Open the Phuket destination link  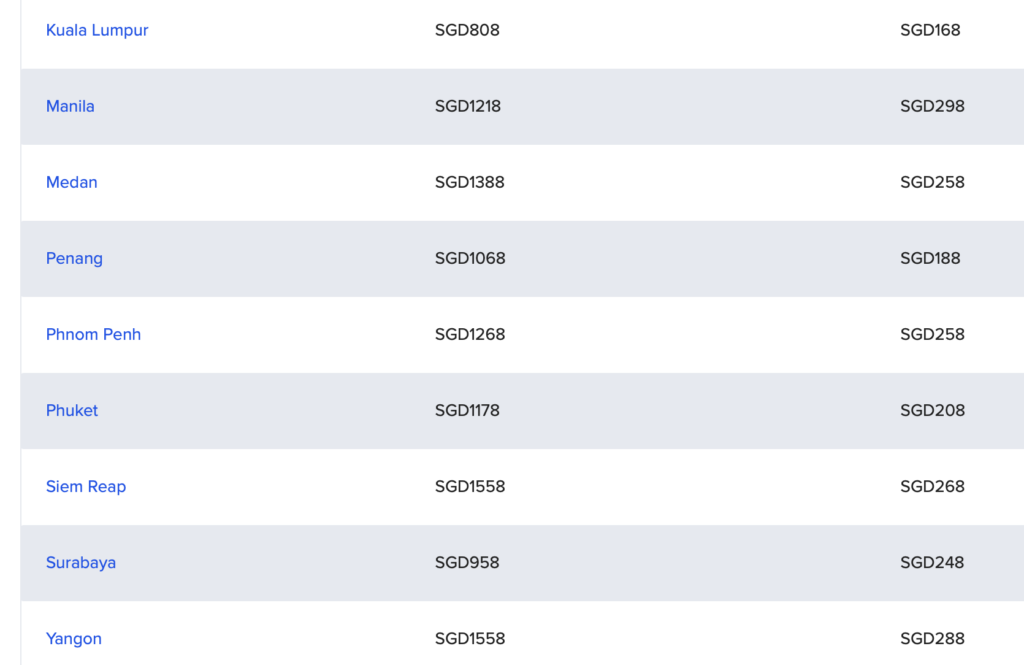point(72,410)
